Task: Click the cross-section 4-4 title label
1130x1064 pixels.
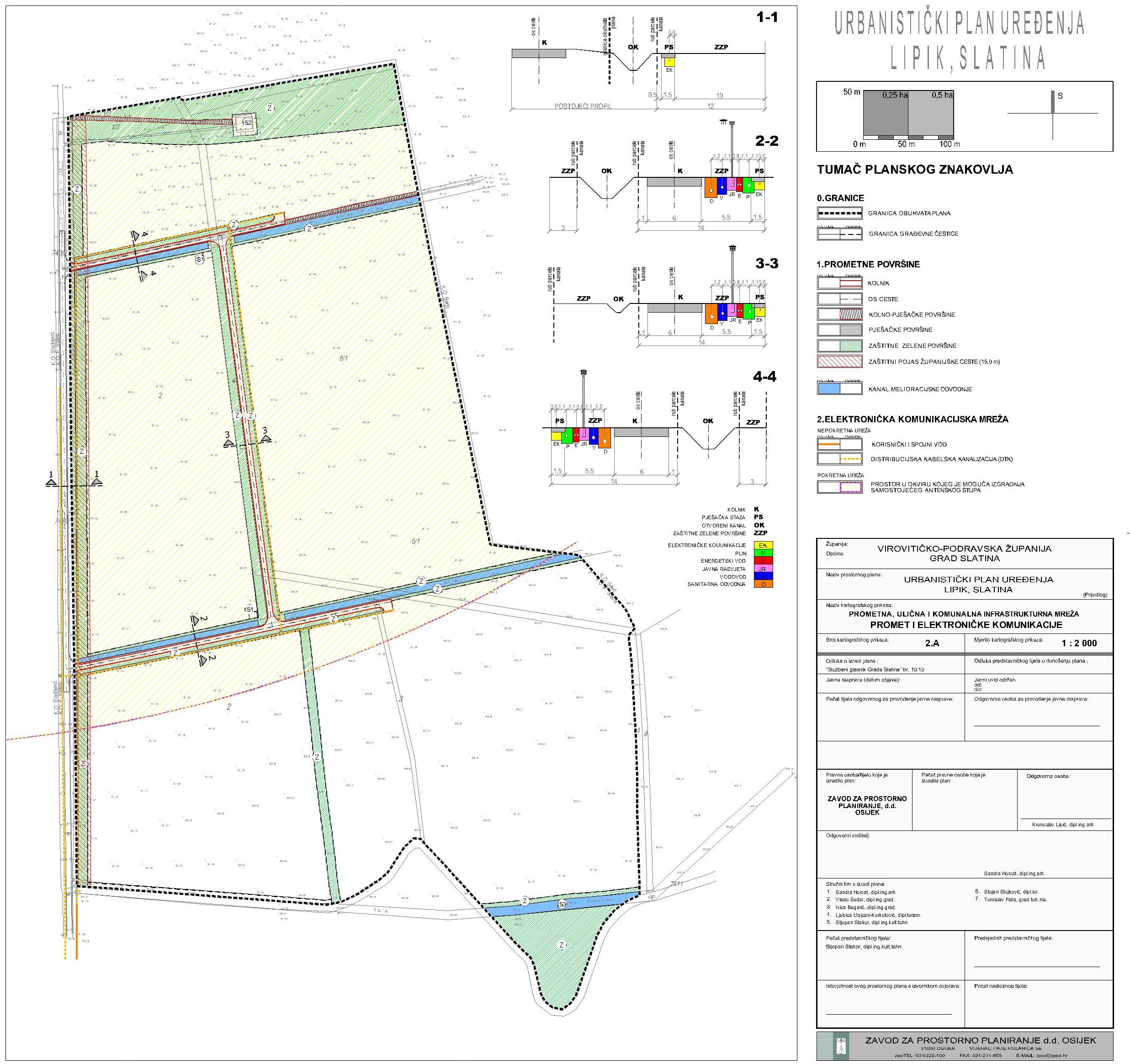Action: pyautogui.click(x=764, y=377)
